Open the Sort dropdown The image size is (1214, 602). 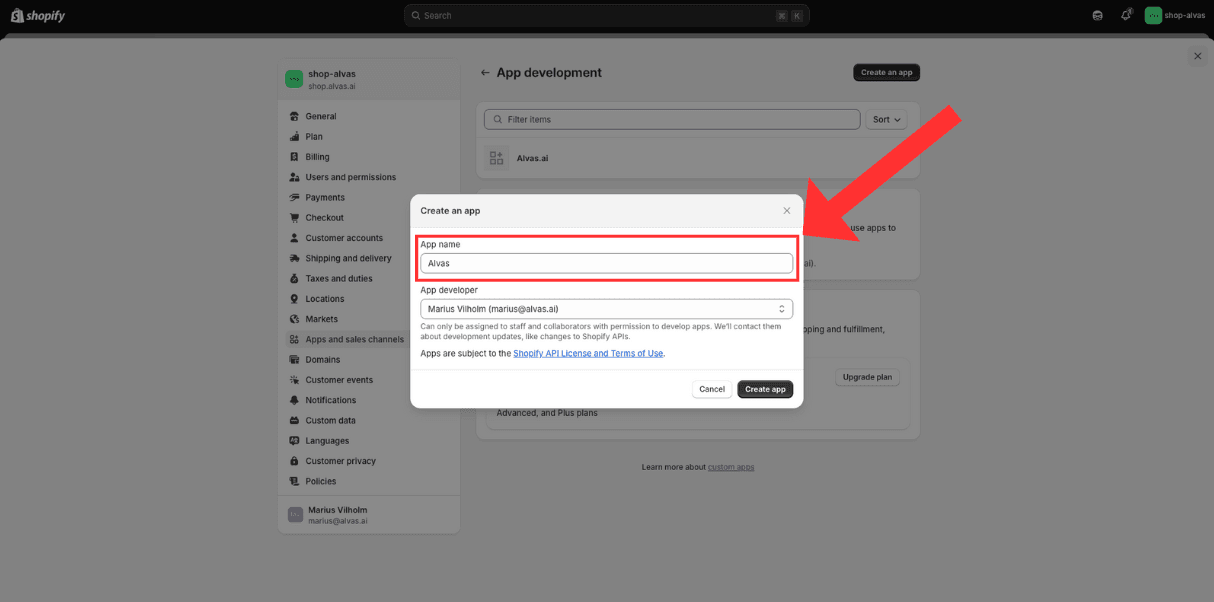tap(887, 119)
